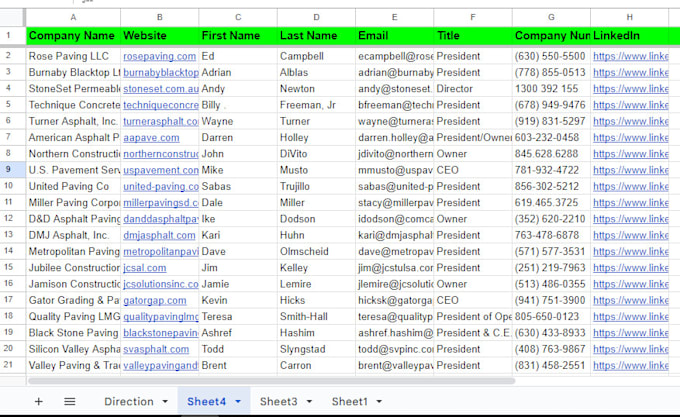Viewport: 680px width, 417px height.
Task: Select first name cell Sabas
Action: (238, 186)
